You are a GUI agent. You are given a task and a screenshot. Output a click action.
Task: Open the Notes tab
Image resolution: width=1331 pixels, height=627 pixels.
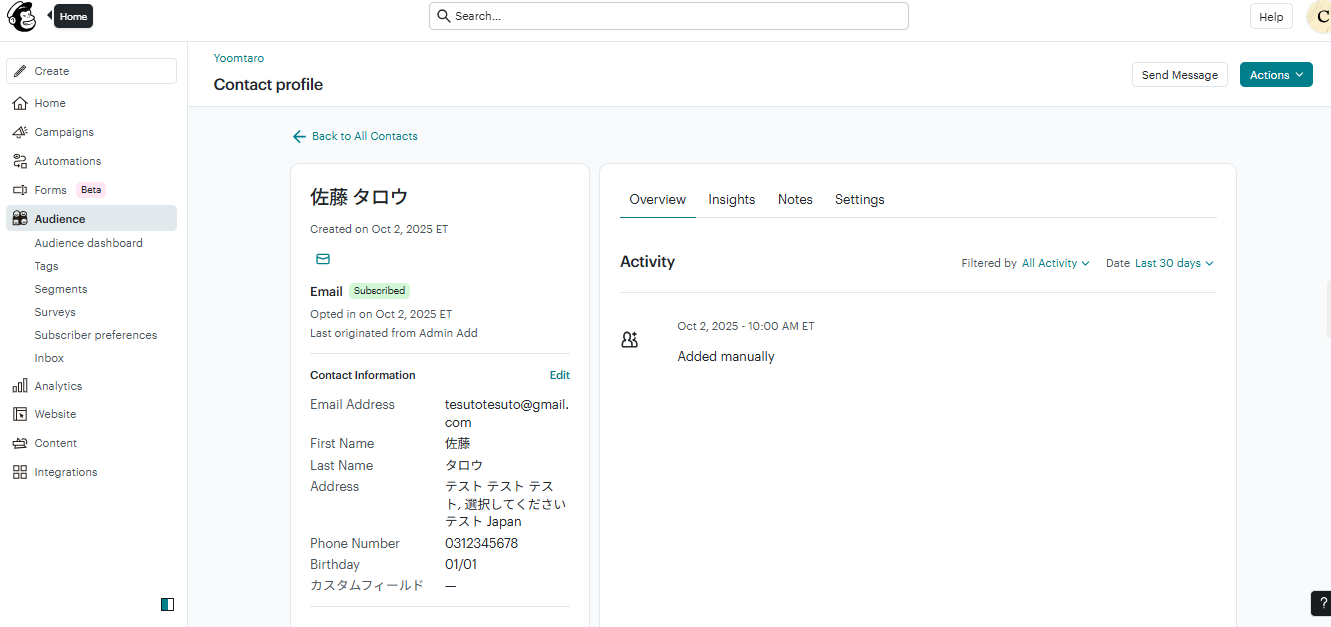pyautogui.click(x=795, y=200)
